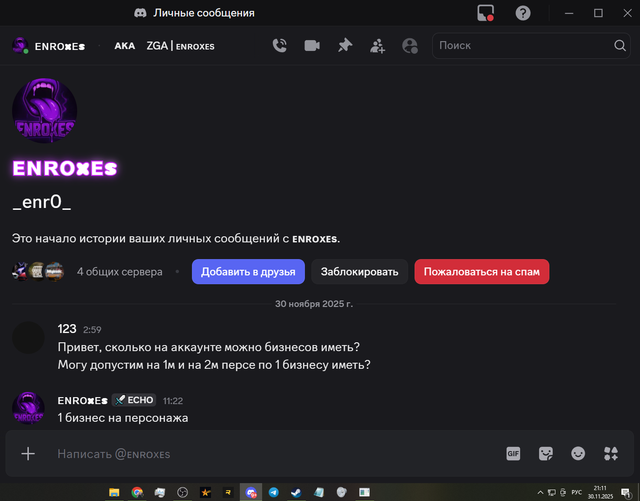Click the '30 ноября 2025 г.' date divider label
Screen dimensions: 640x501
pos(314,304)
